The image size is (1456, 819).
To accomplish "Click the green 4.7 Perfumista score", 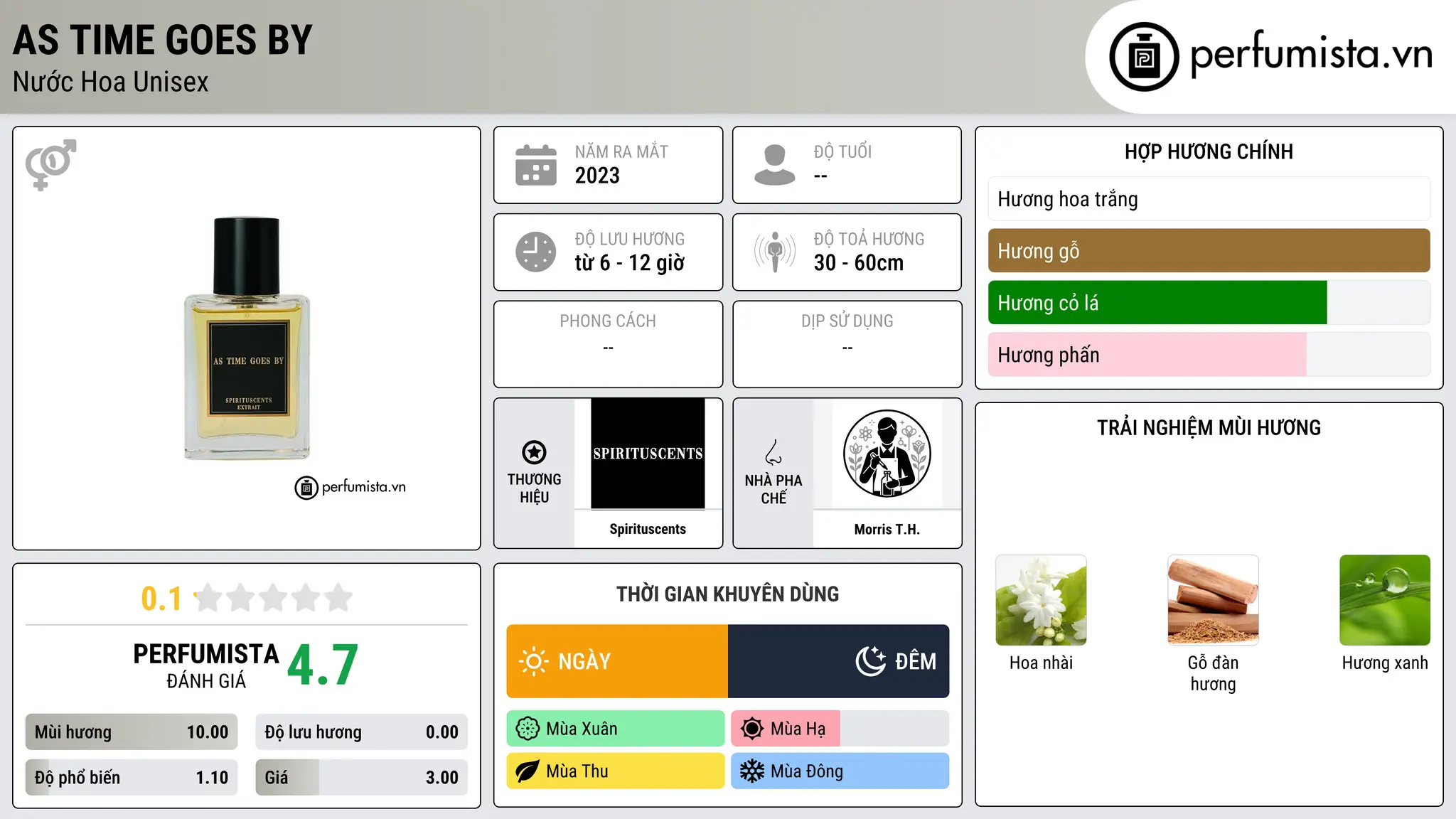I will (x=323, y=665).
